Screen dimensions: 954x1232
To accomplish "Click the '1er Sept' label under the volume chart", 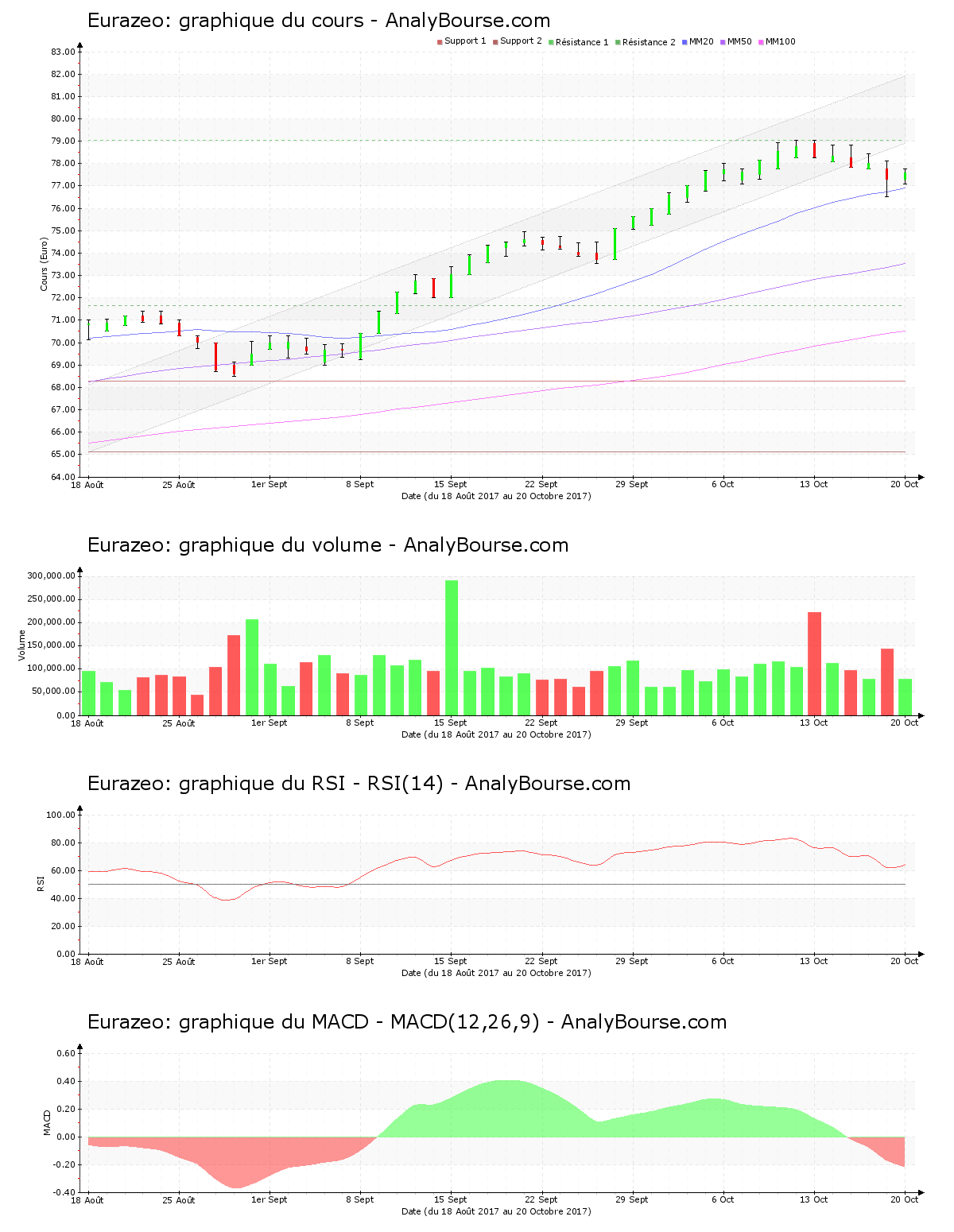I will [270, 723].
